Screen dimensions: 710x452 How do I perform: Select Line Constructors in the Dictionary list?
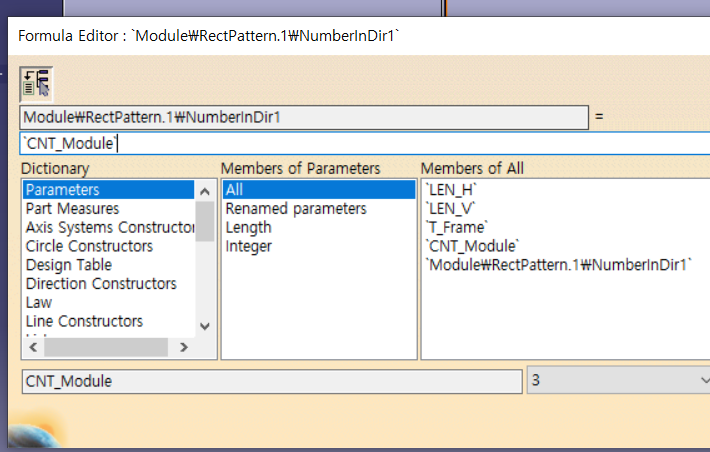pyautogui.click(x=108, y=321)
